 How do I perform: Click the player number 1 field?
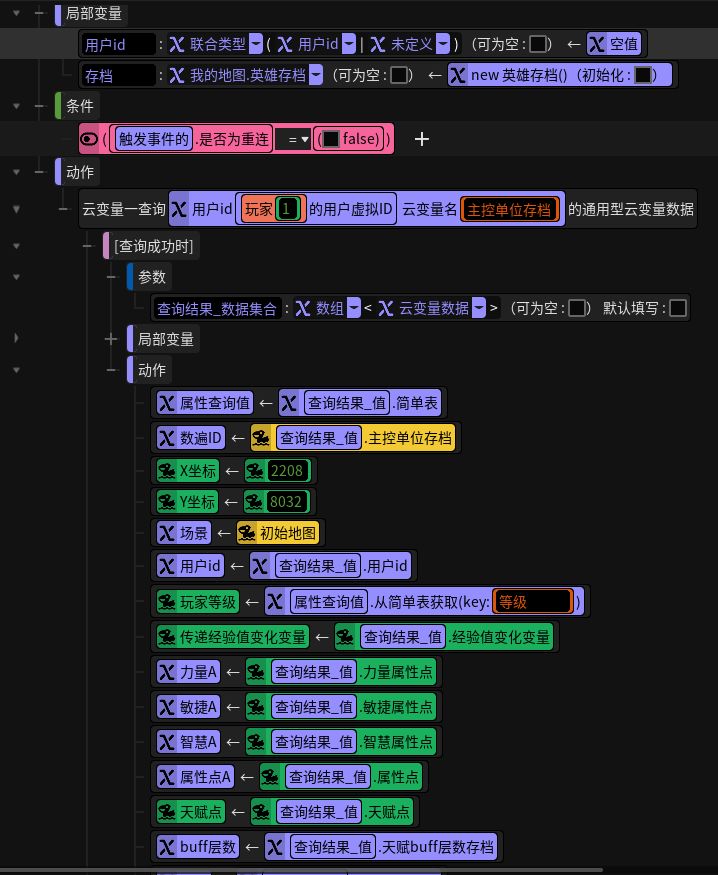pos(290,209)
